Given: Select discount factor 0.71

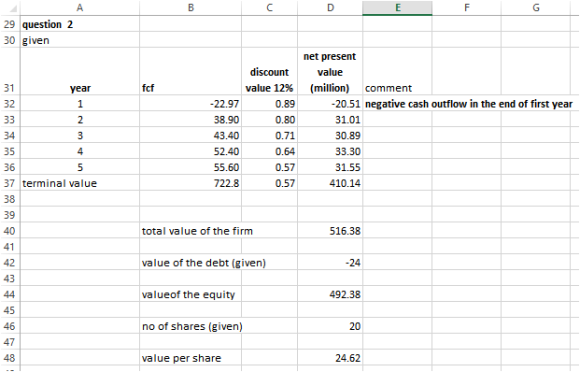Looking at the screenshot, I should tap(270, 135).
